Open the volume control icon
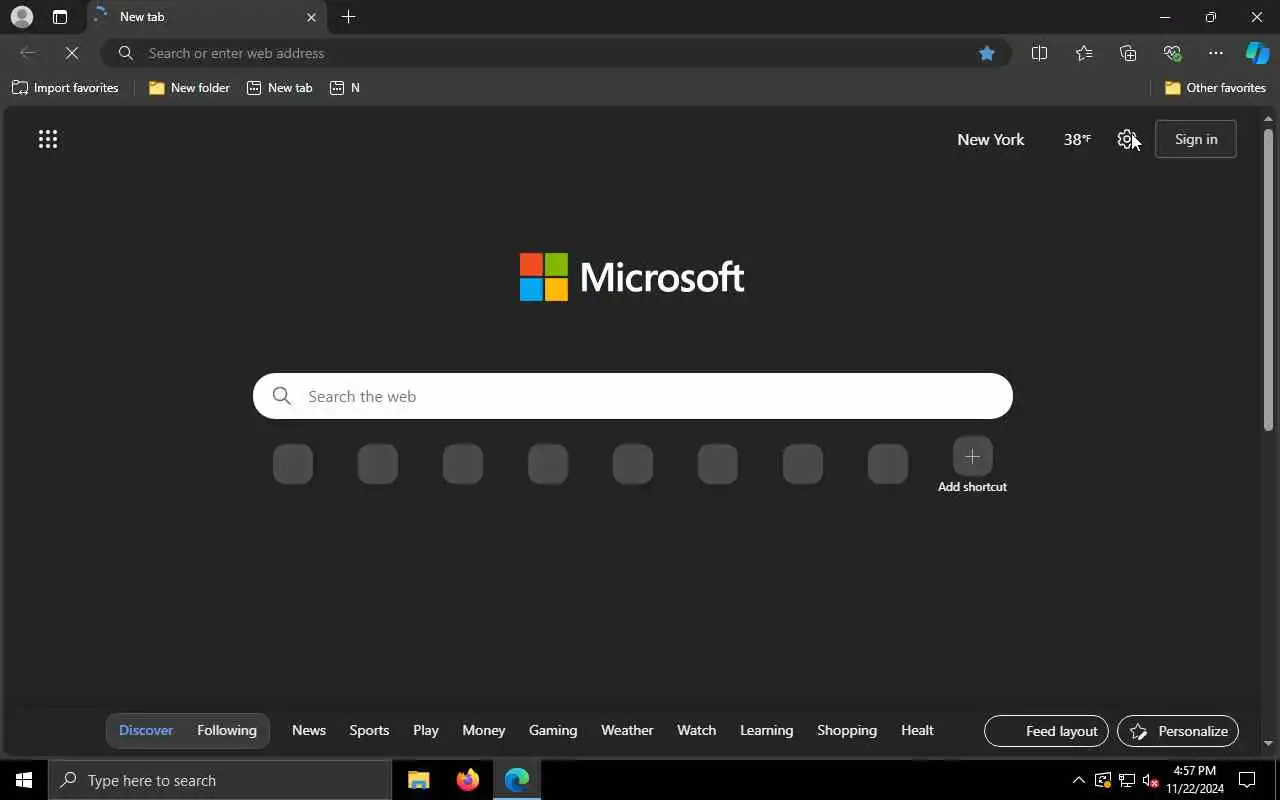Screen dimensions: 1280x800 1150,780
